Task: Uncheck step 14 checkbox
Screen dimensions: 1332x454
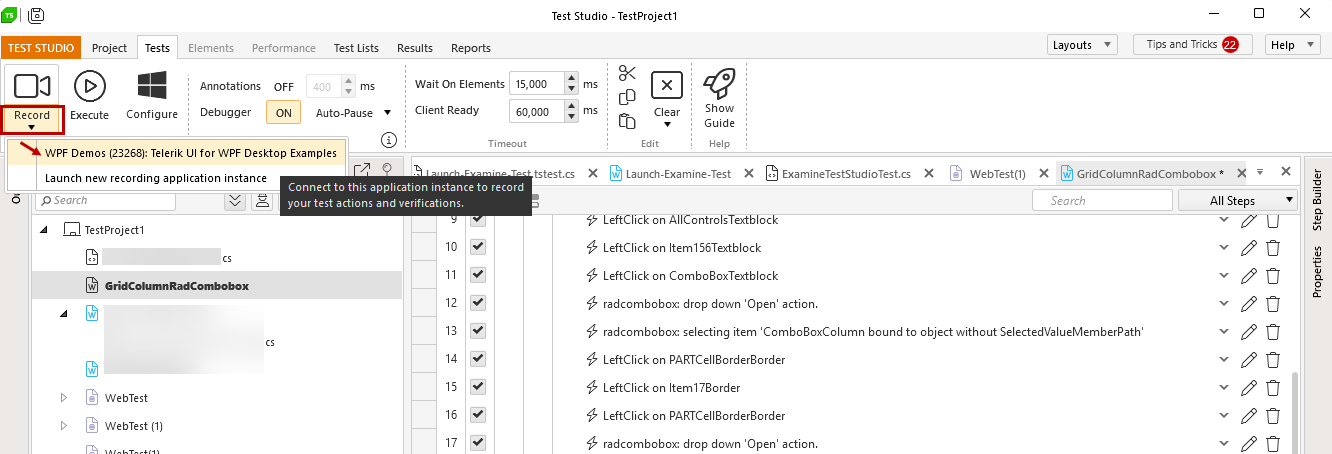Action: (477, 359)
